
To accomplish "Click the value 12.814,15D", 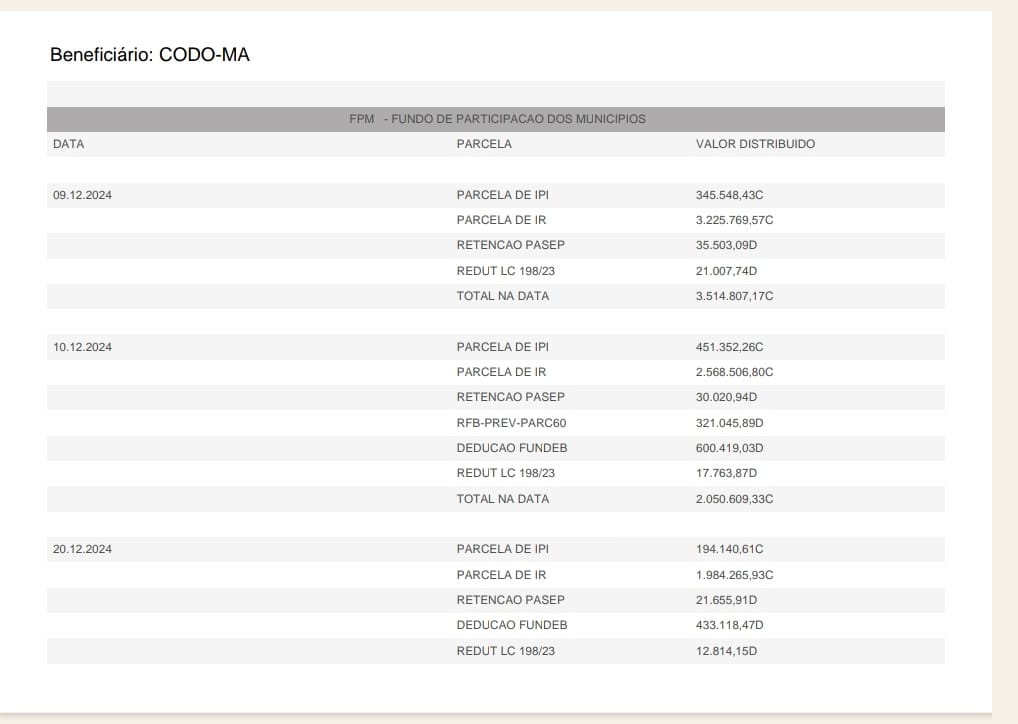I will (x=726, y=651).
